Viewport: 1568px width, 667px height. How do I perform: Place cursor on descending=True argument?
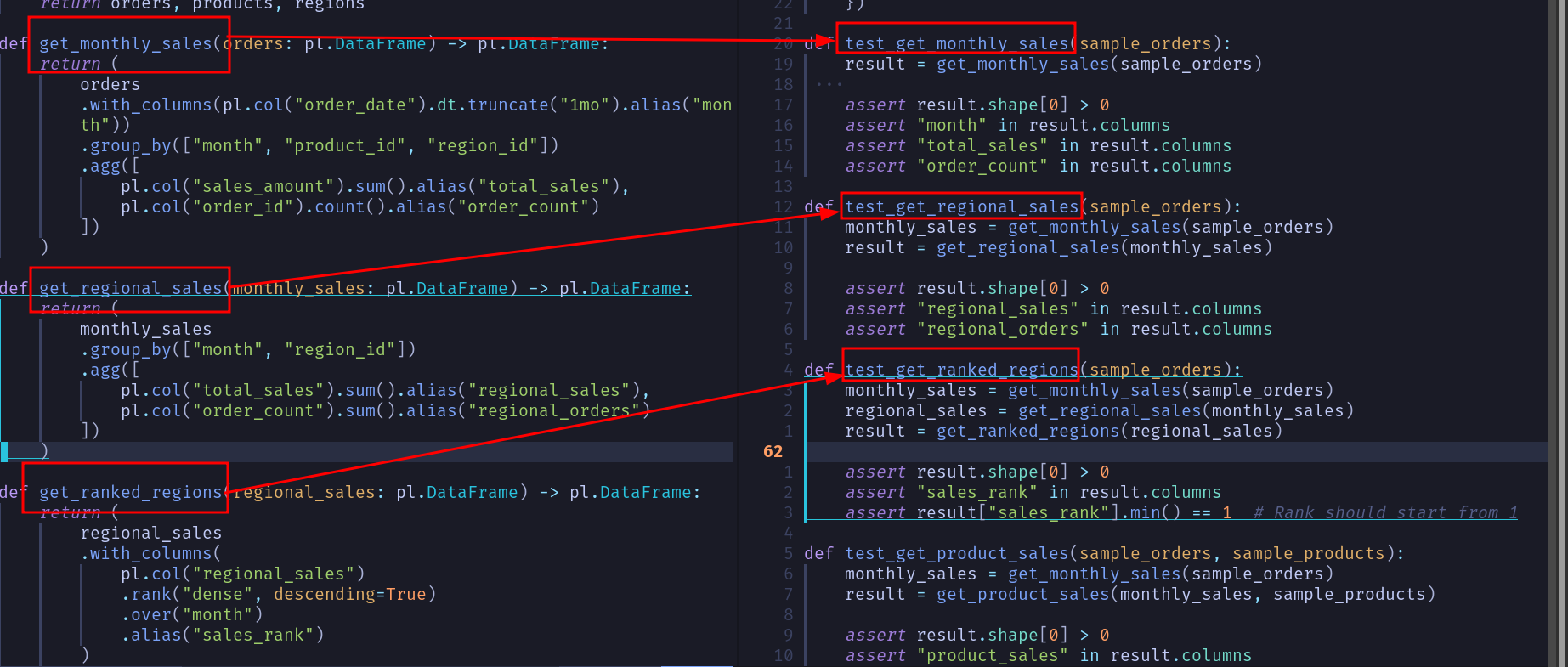354,595
